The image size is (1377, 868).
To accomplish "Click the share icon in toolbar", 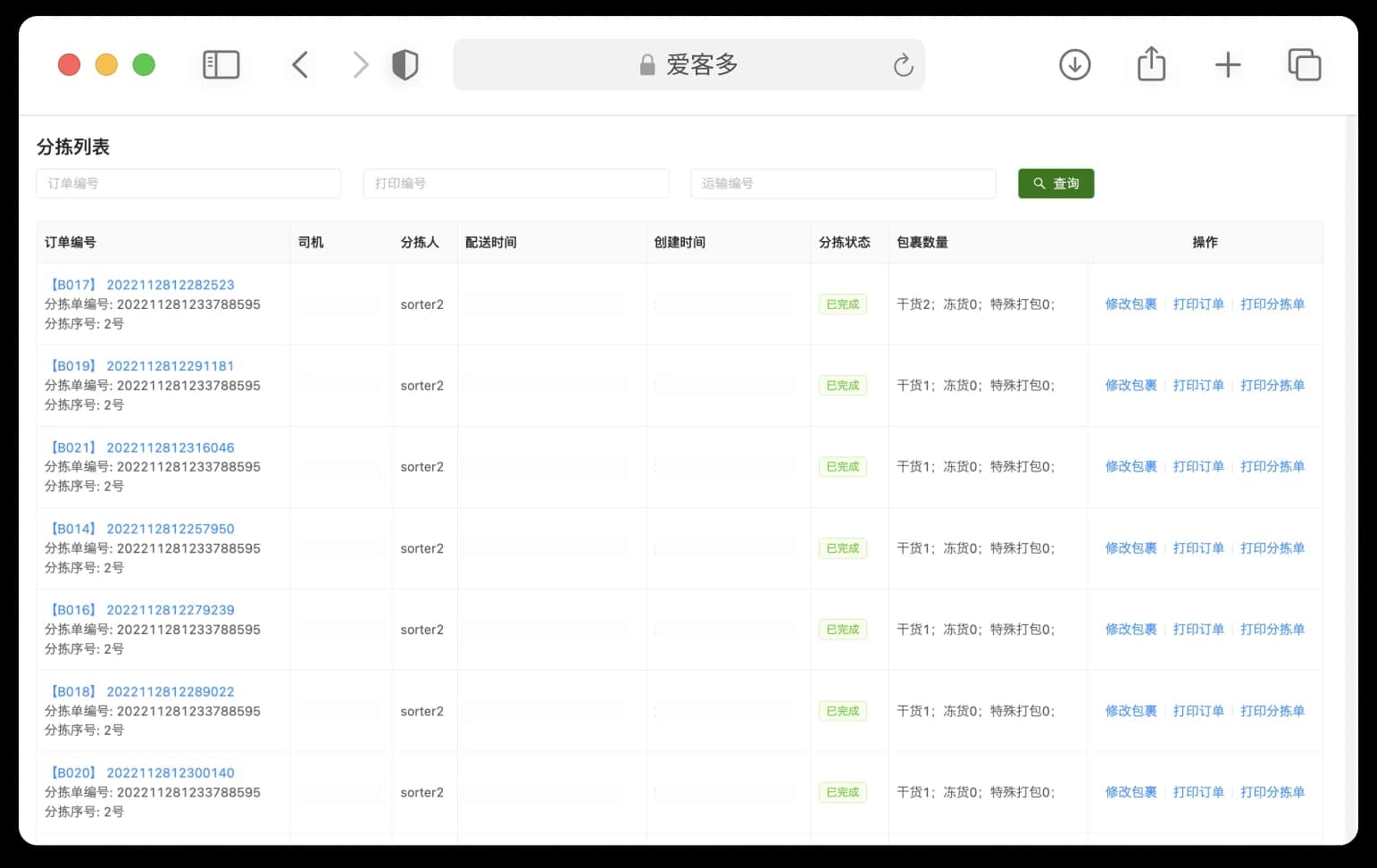I will (1151, 63).
